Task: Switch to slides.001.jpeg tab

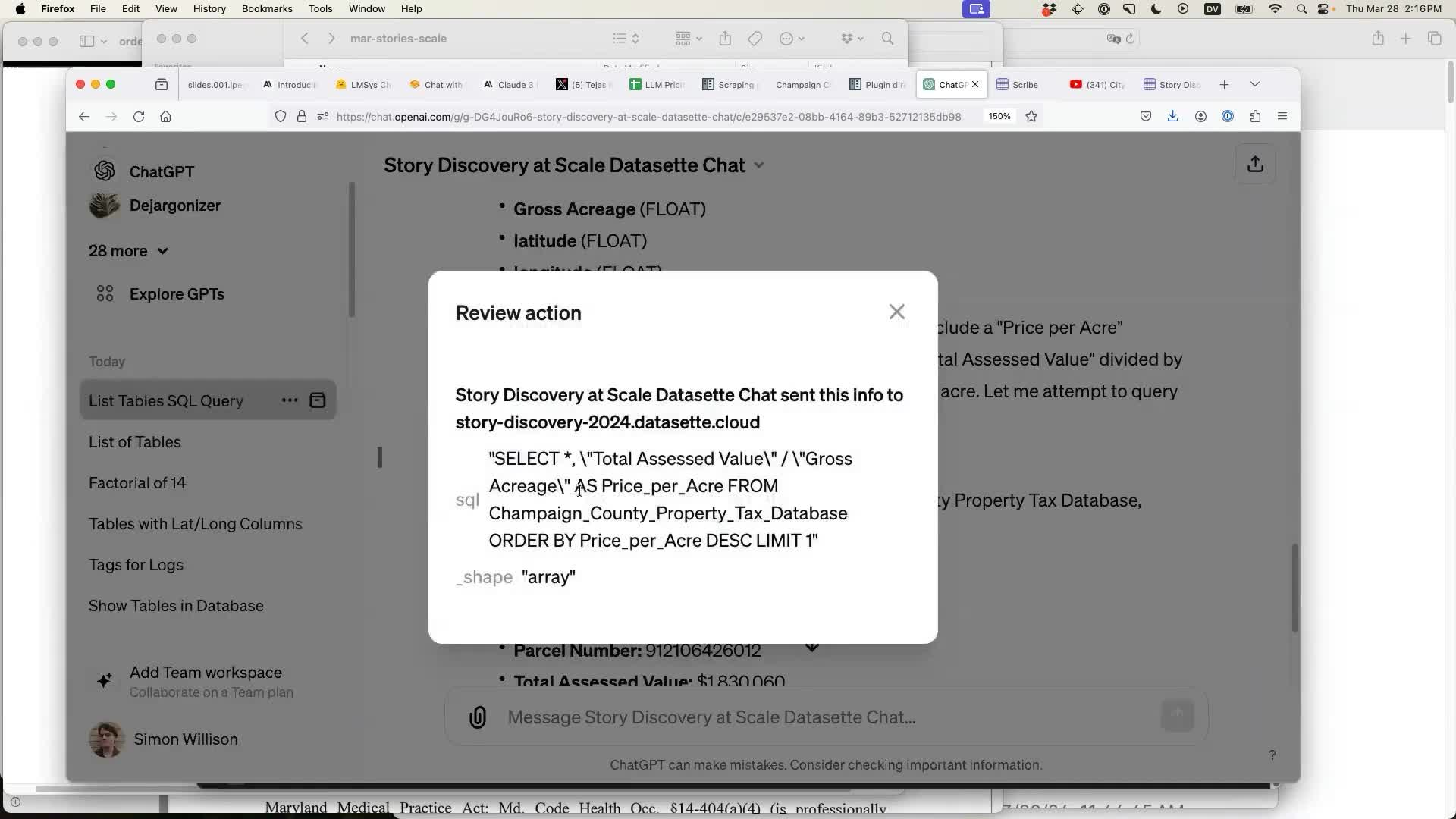Action: (x=215, y=84)
